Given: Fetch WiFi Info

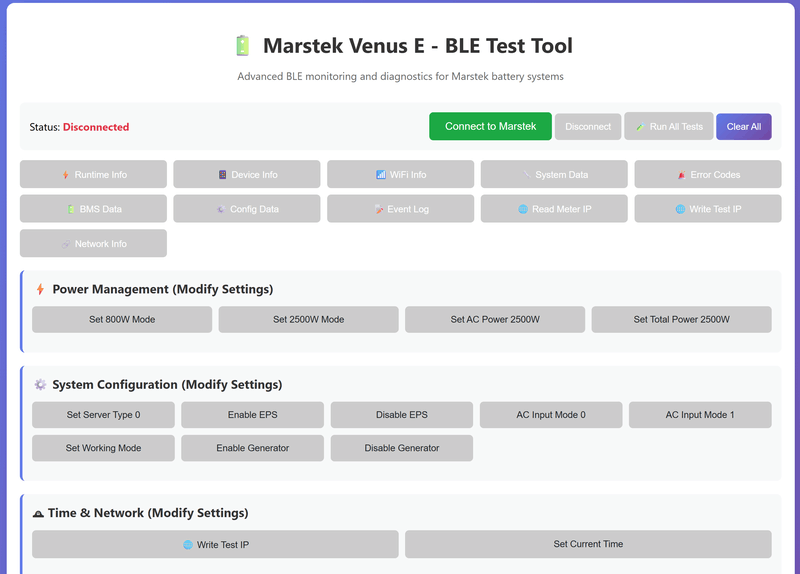Looking at the screenshot, I should click(x=401, y=174).
